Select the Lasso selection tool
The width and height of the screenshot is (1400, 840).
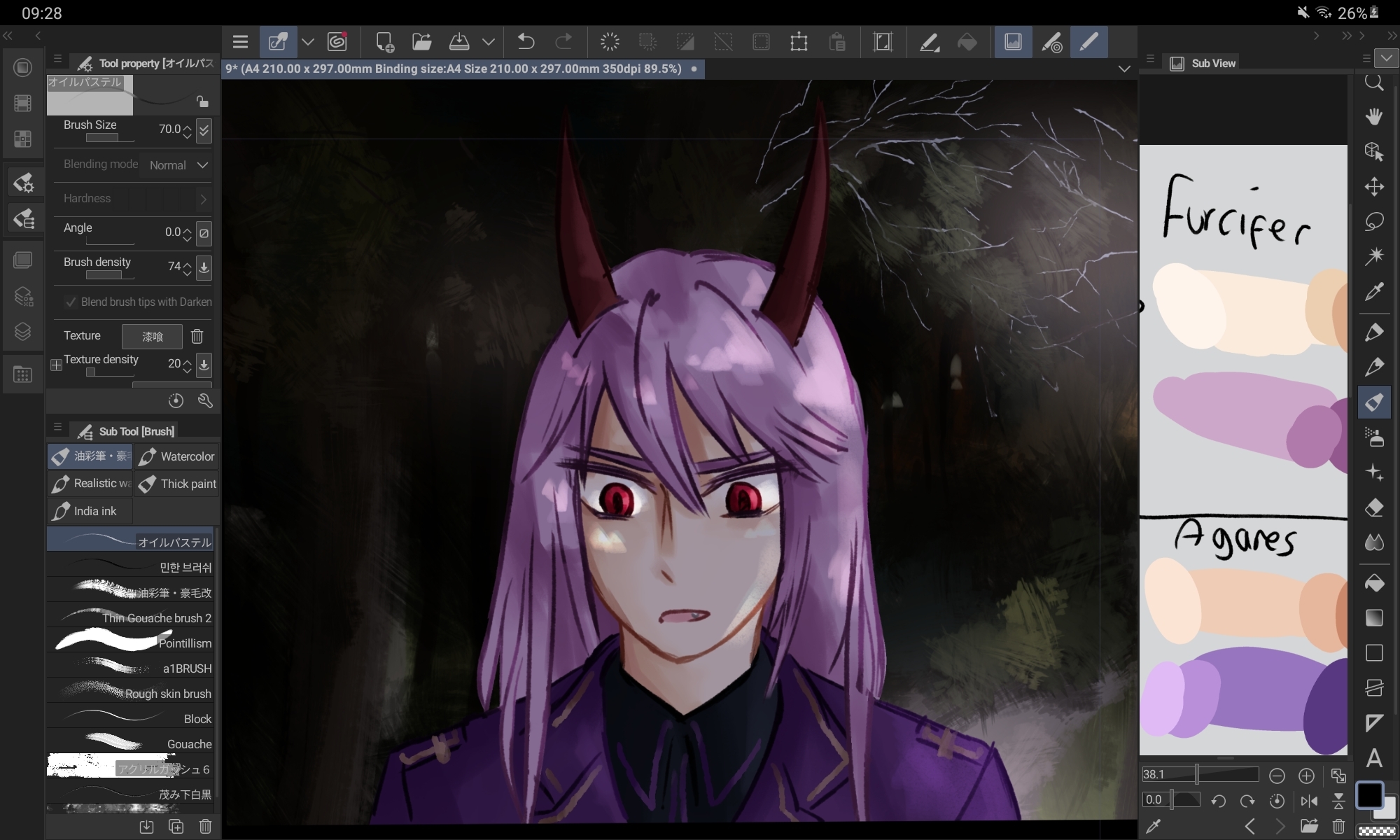(1373, 222)
